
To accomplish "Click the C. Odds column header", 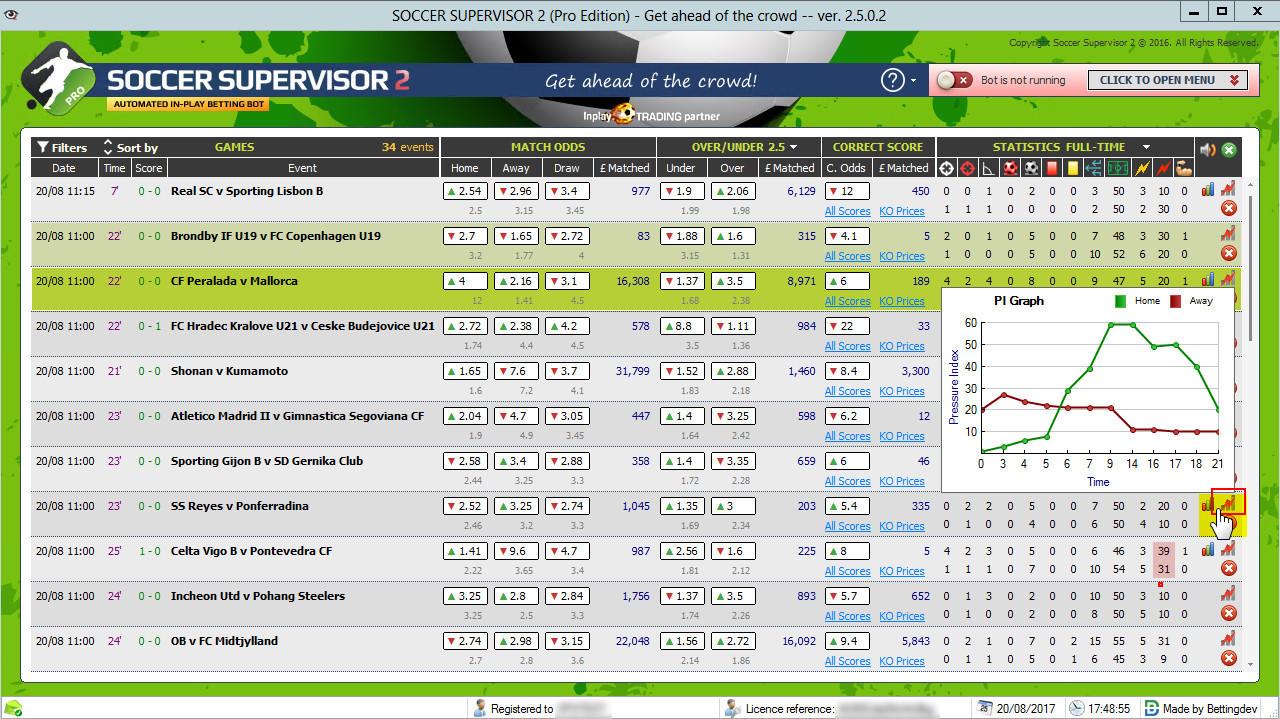I will 846,168.
